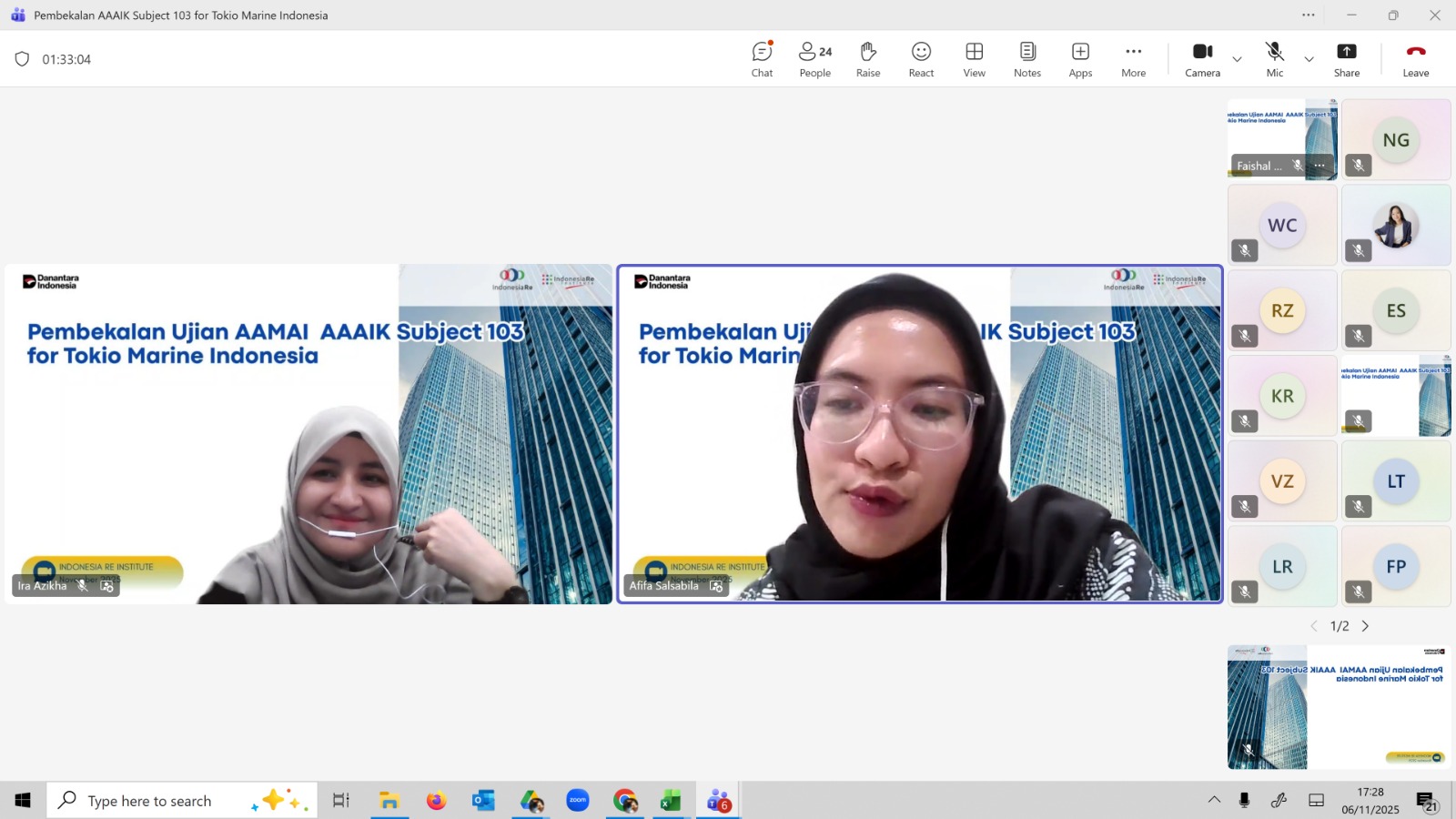Click the shield meeting security icon
This screenshot has height=819, width=1456.
pos(22,59)
